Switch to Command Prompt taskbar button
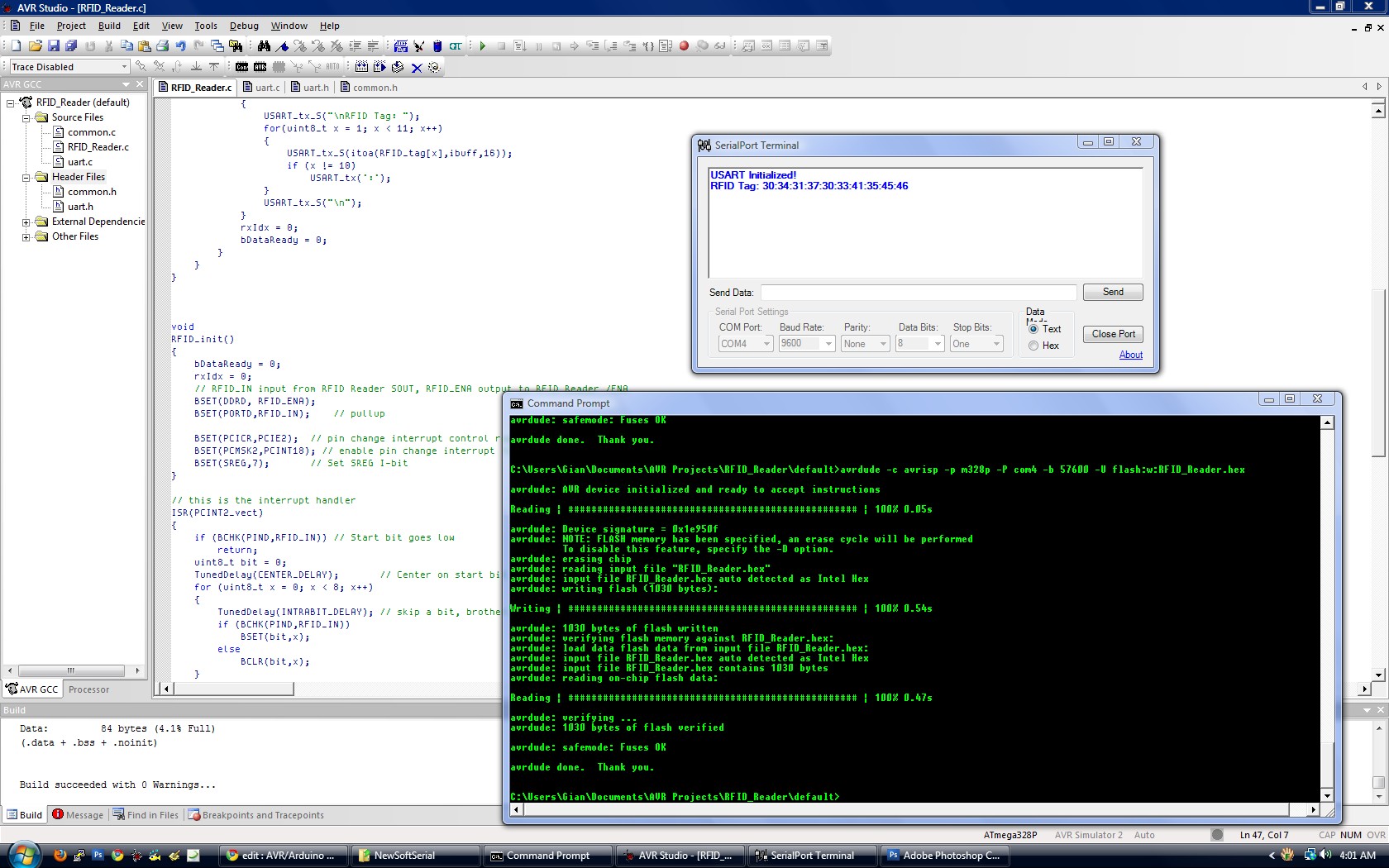This screenshot has width=1389, height=868. [547, 856]
